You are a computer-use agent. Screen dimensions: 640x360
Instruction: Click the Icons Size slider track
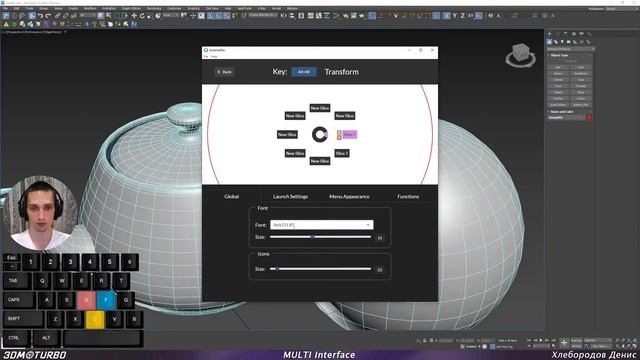point(320,269)
